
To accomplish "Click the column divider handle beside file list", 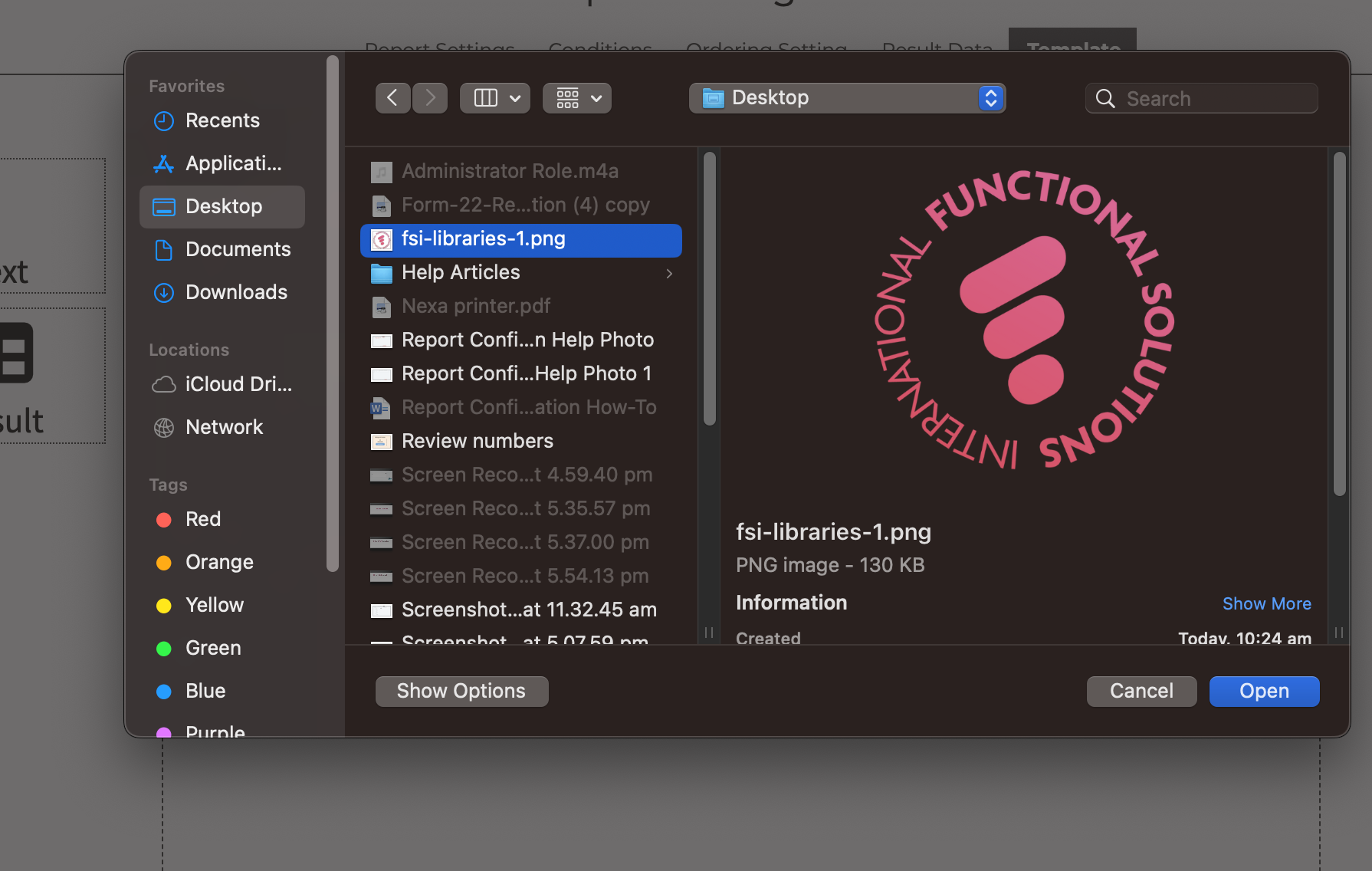I will coord(709,633).
